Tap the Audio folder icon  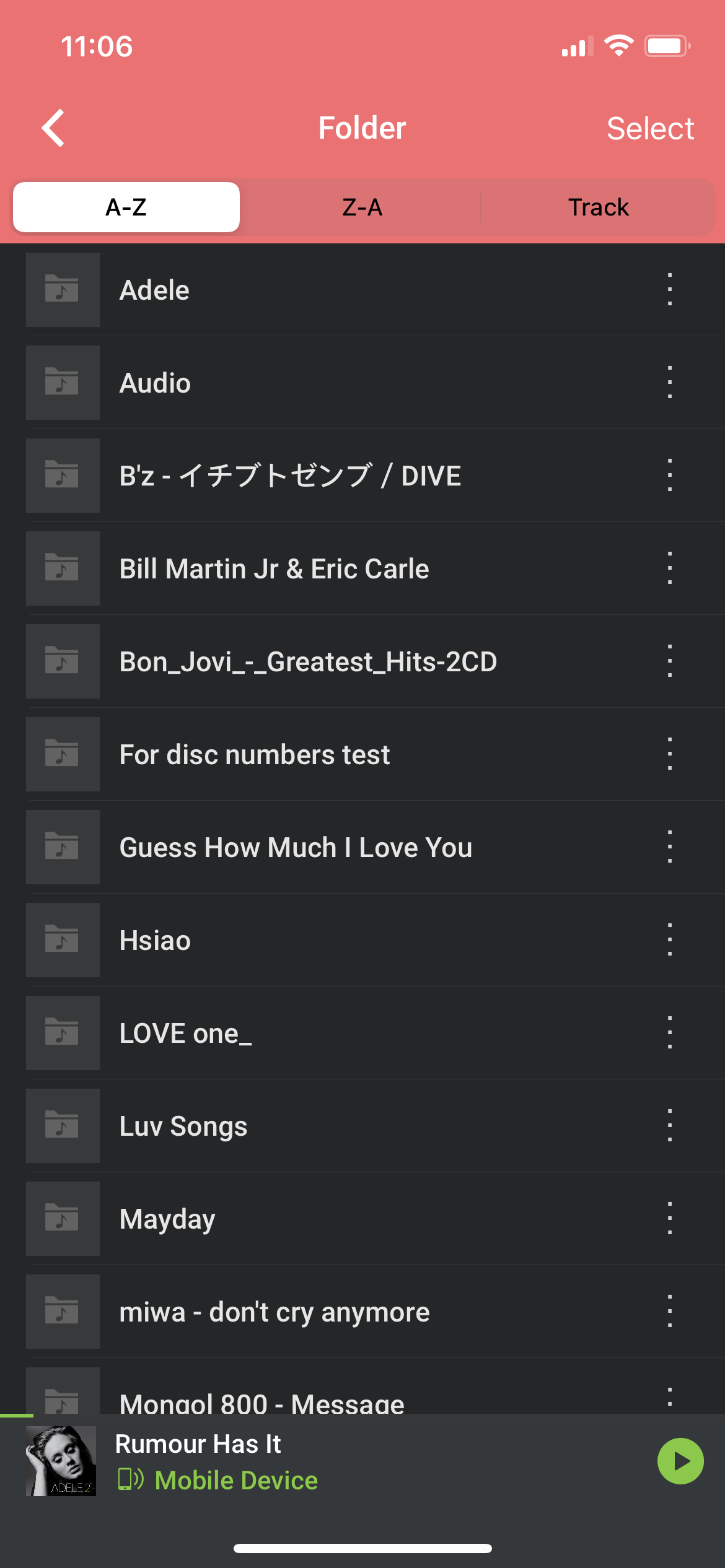coord(63,383)
